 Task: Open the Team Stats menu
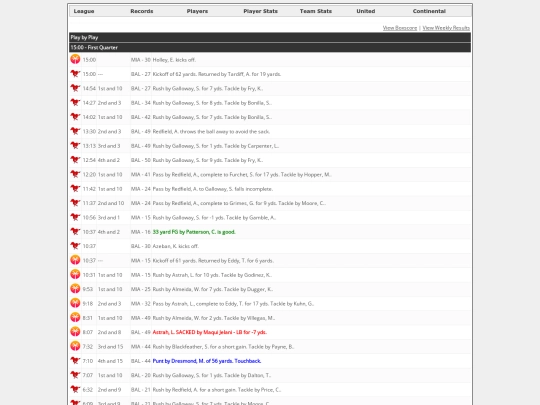pos(316,11)
